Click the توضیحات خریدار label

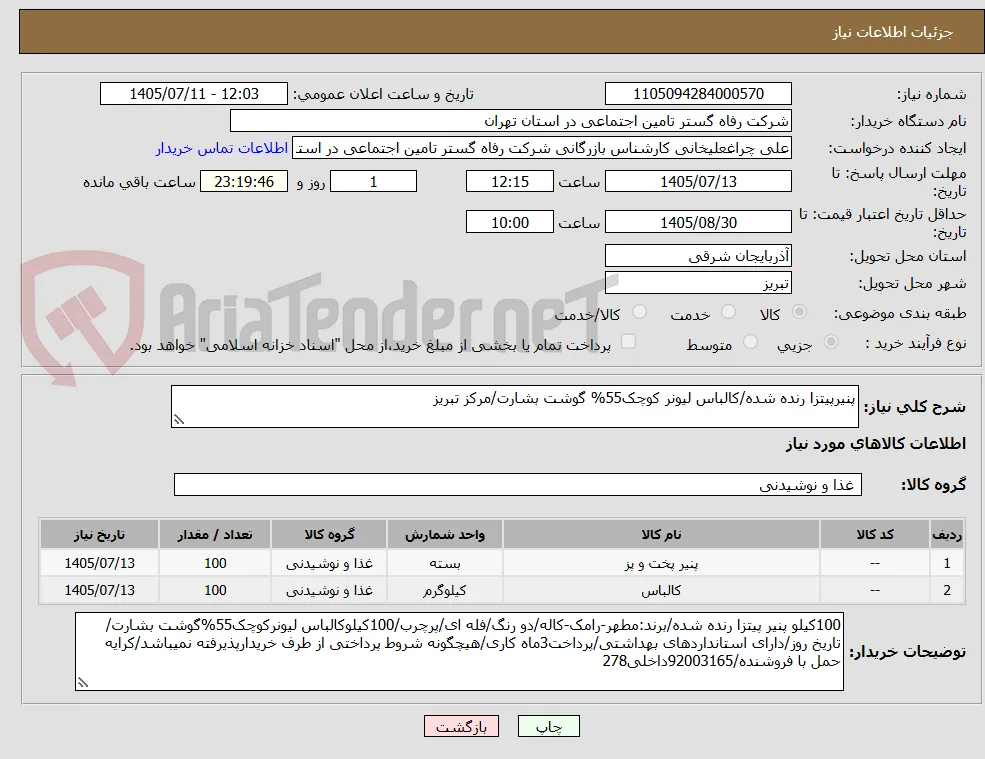907,652
